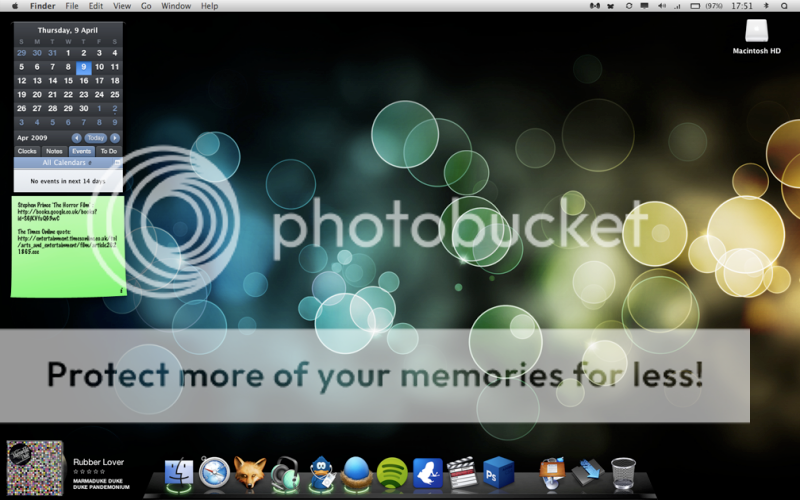Select April 15 in the calendar
The height and width of the screenshot is (500, 800).
point(68,81)
